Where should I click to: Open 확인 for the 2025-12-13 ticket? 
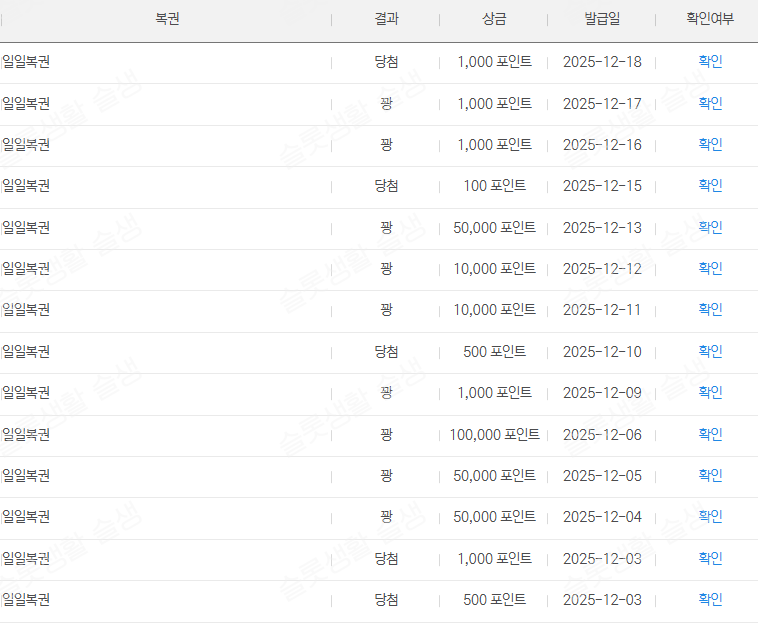click(x=710, y=228)
